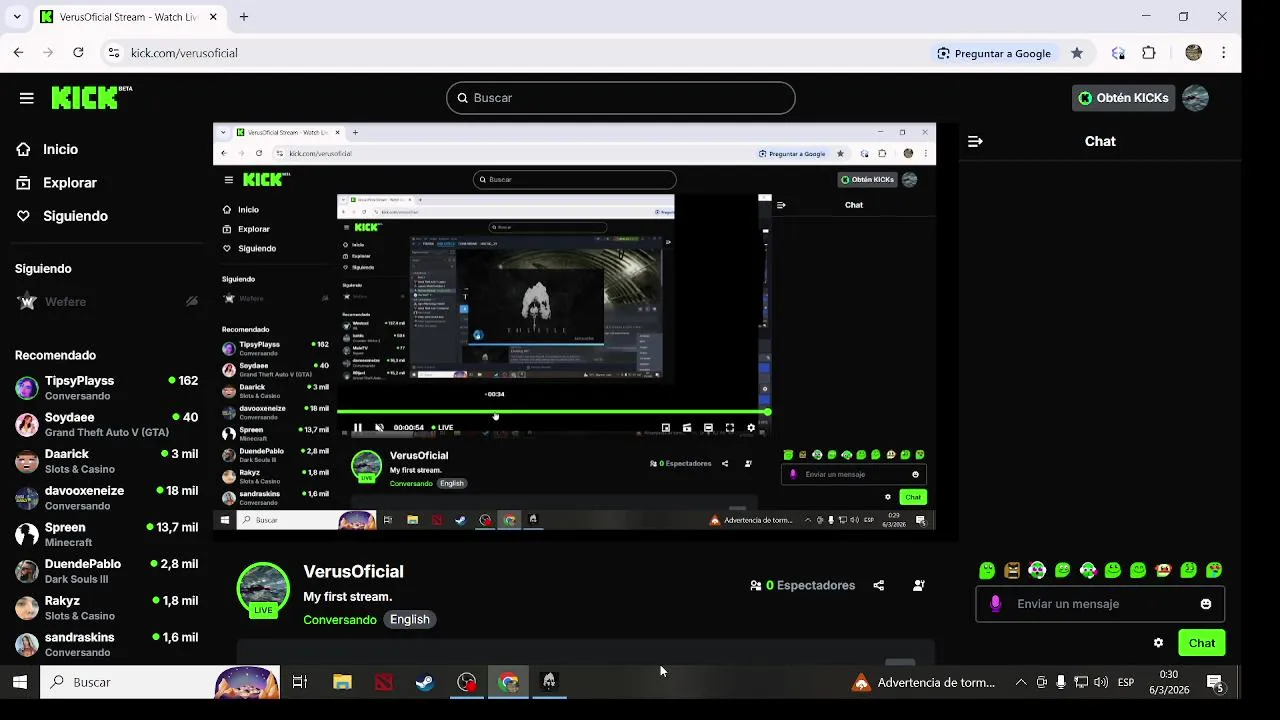The height and width of the screenshot is (720, 1280).
Task: Open followed channel Wefere
Action: click(x=106, y=302)
